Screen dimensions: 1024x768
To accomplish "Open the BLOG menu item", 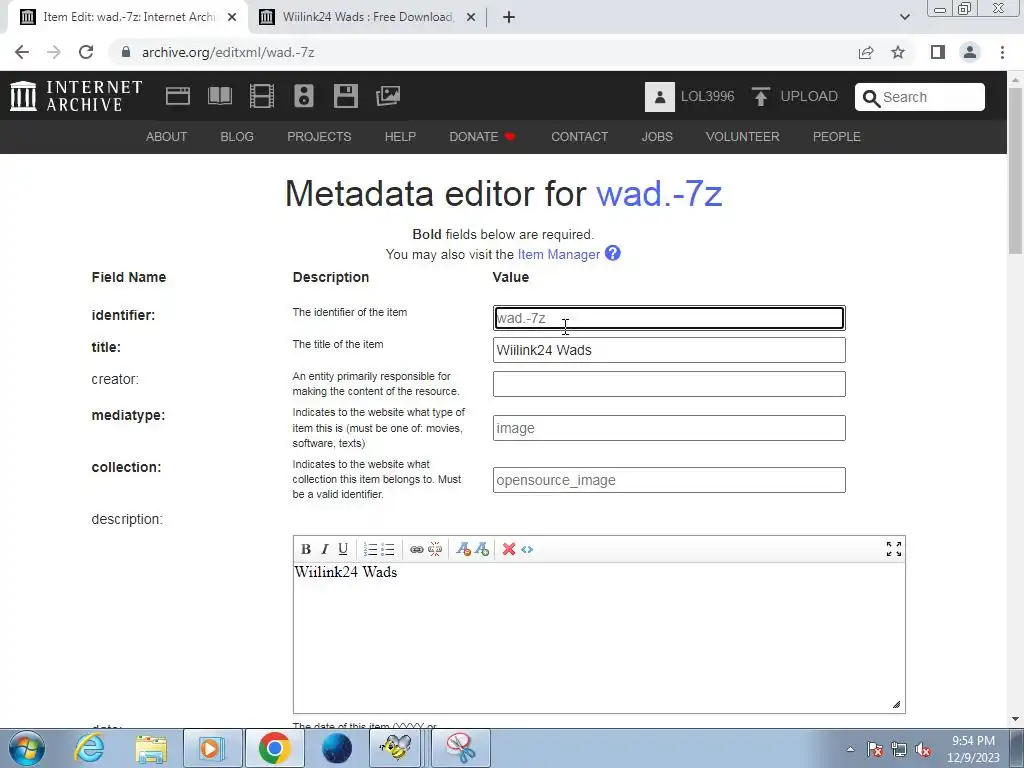I will (x=237, y=136).
